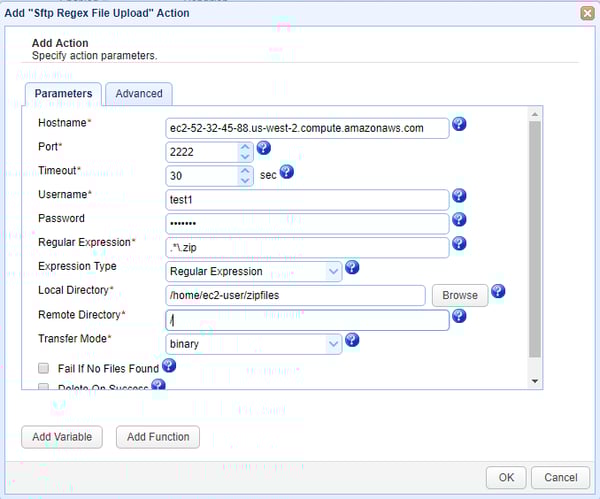This screenshot has width=600, height=499.
Task: Click the Browse button
Action: (x=460, y=295)
